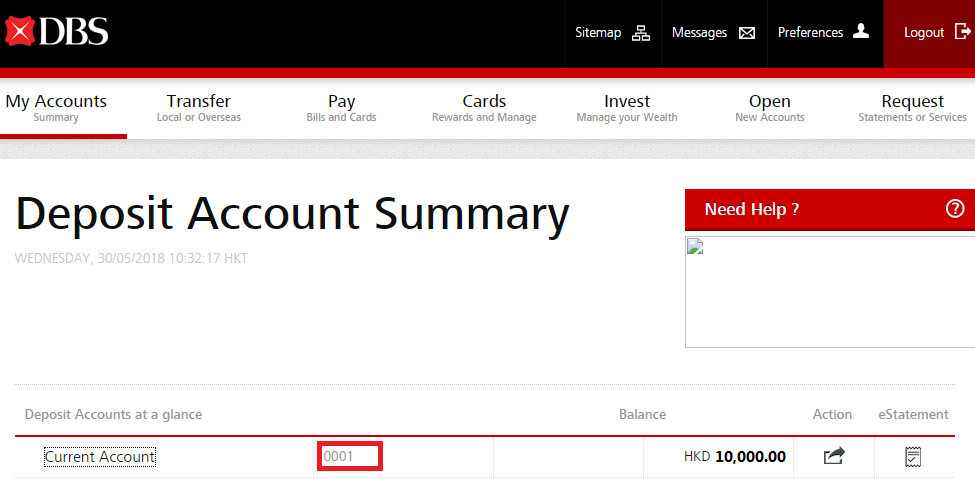Open the Invest Manage your Wealth menu

click(627, 108)
